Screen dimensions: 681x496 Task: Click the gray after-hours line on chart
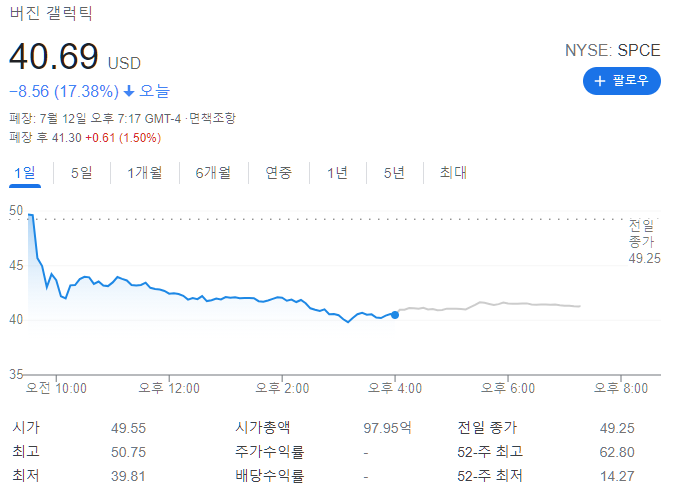pos(489,304)
